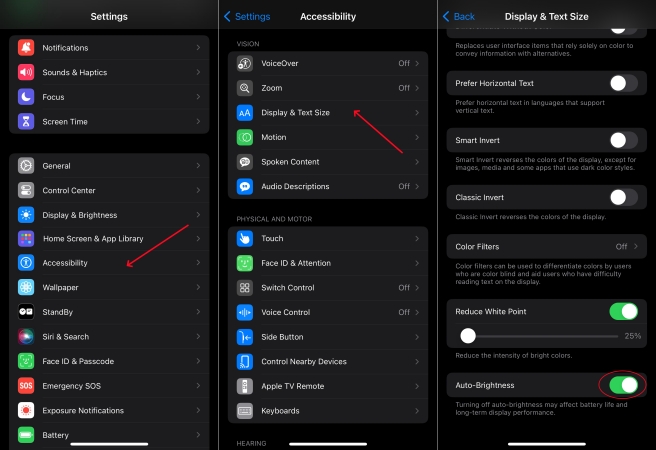Image resolution: width=656 pixels, height=450 pixels.
Task: Open Spoken Content row chevron
Action: [x=417, y=162]
